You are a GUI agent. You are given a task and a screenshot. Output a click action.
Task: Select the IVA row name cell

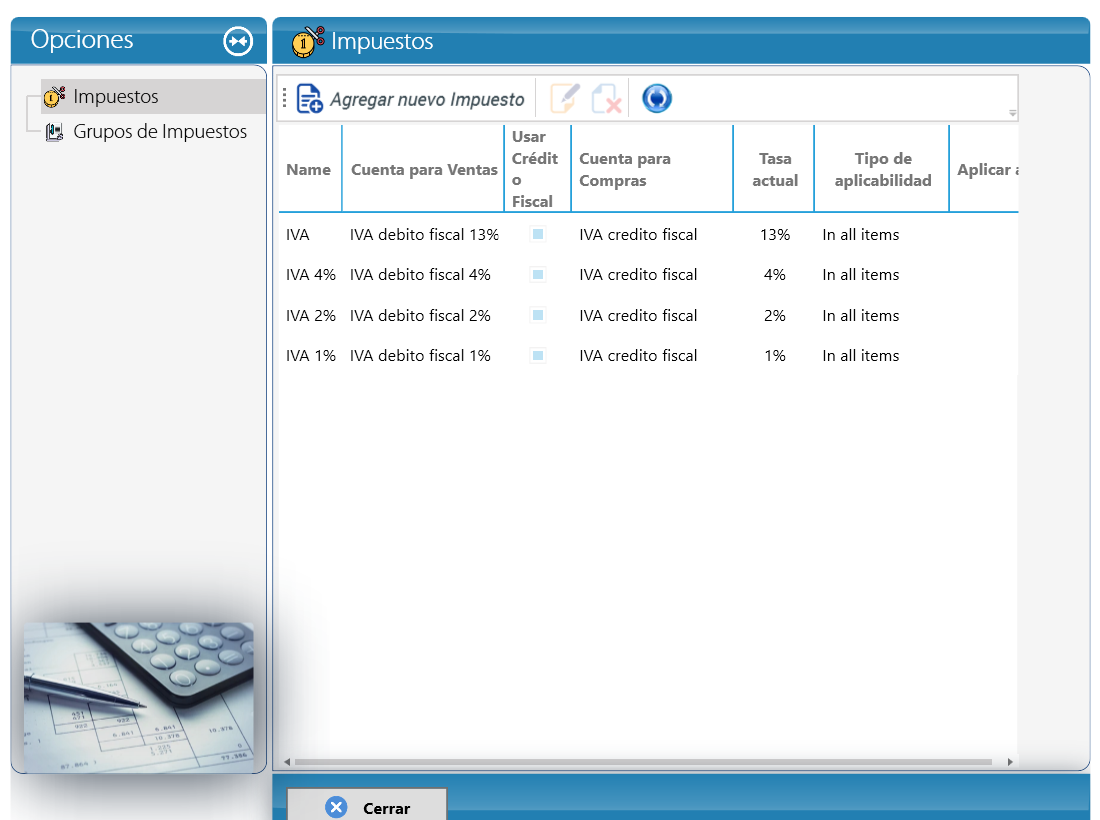(297, 234)
